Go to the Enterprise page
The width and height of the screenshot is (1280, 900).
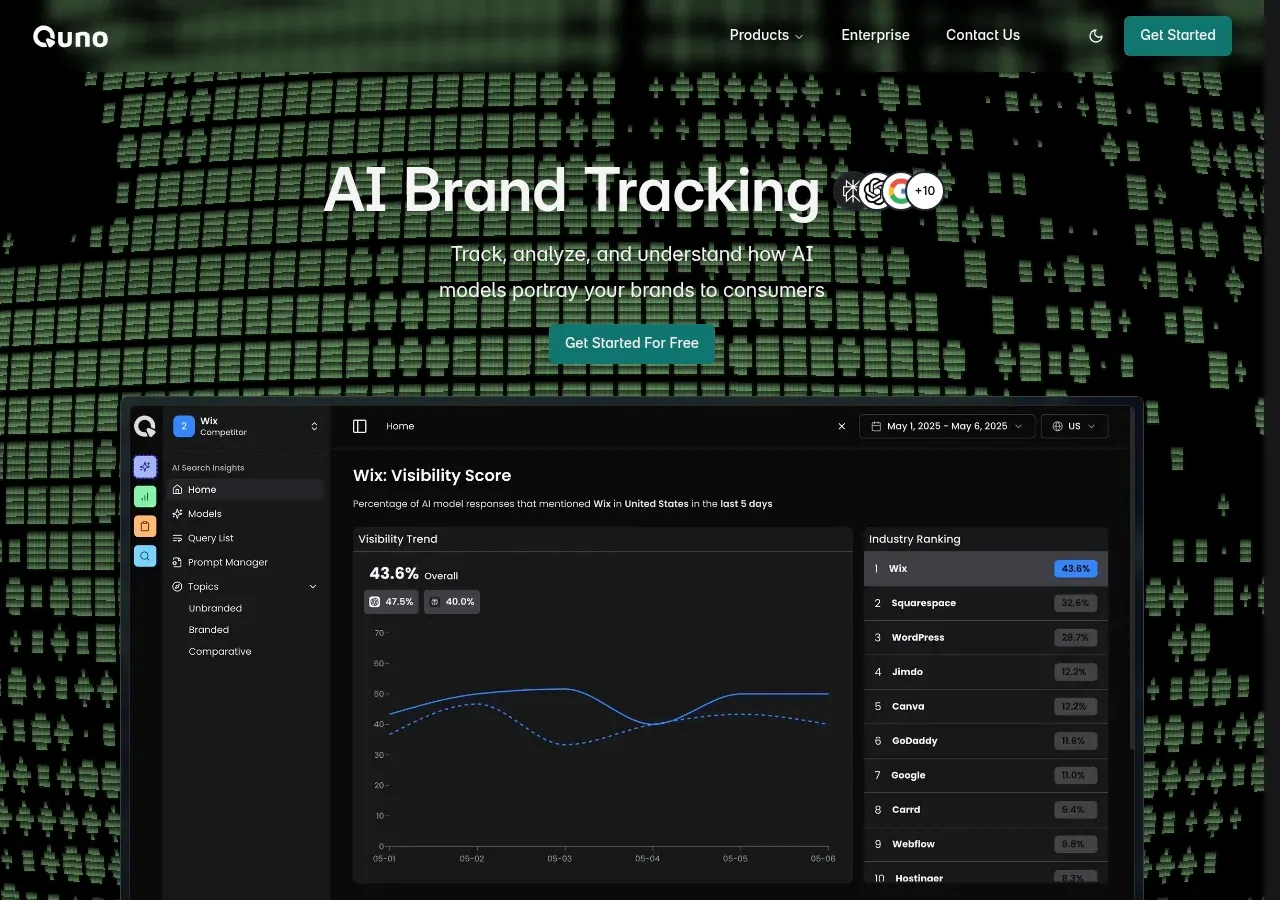tap(875, 35)
